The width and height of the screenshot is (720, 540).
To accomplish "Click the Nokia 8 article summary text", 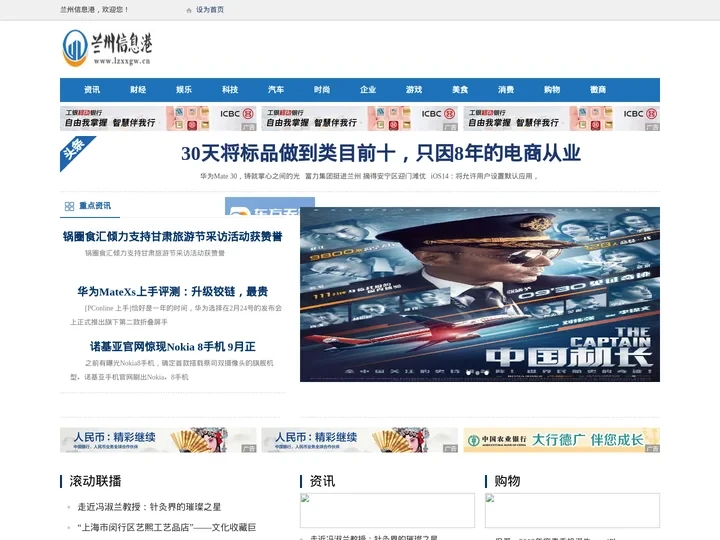I will pyautogui.click(x=172, y=370).
